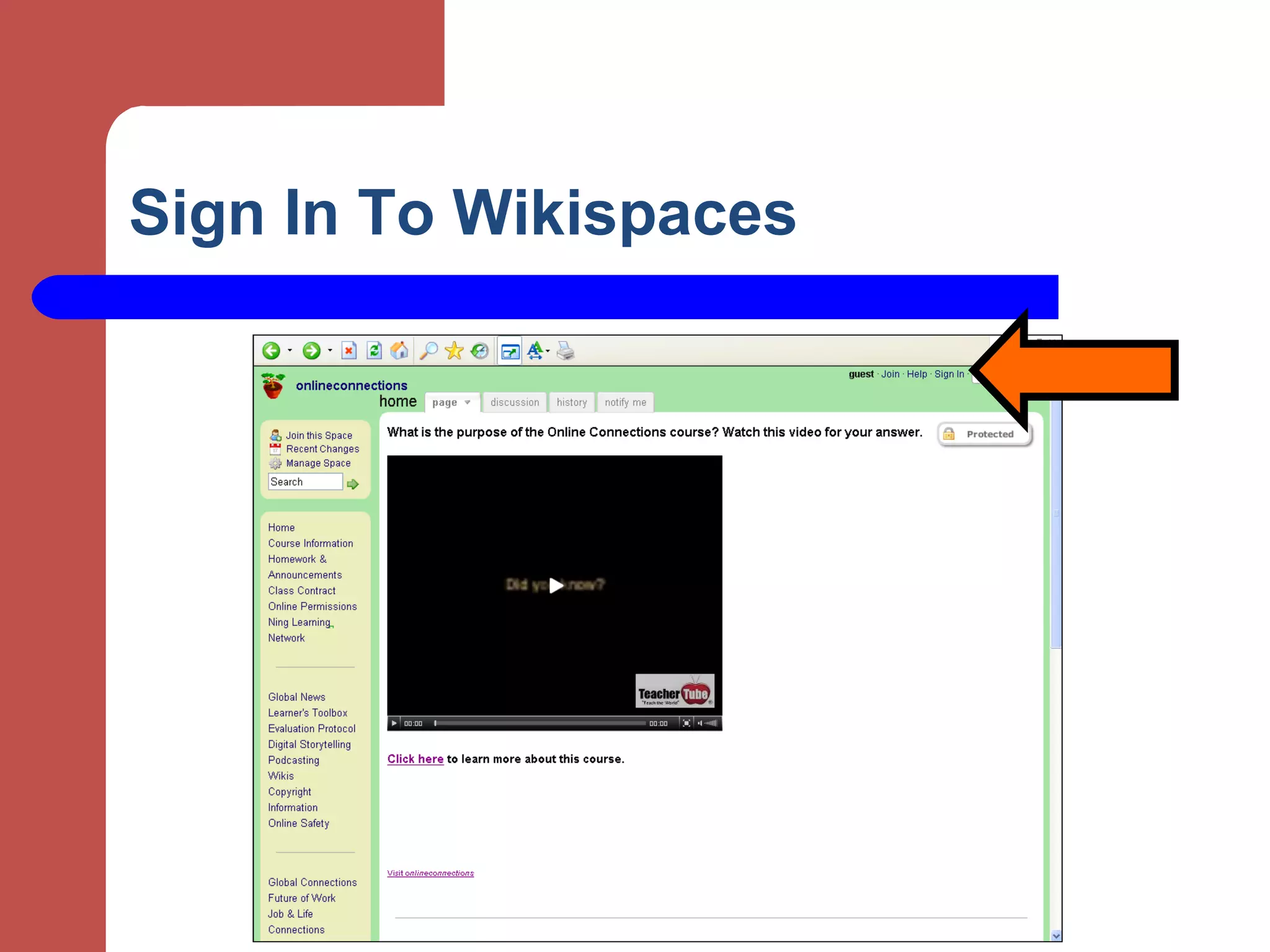
Task: Click the video progress seek bar
Action: click(540, 723)
